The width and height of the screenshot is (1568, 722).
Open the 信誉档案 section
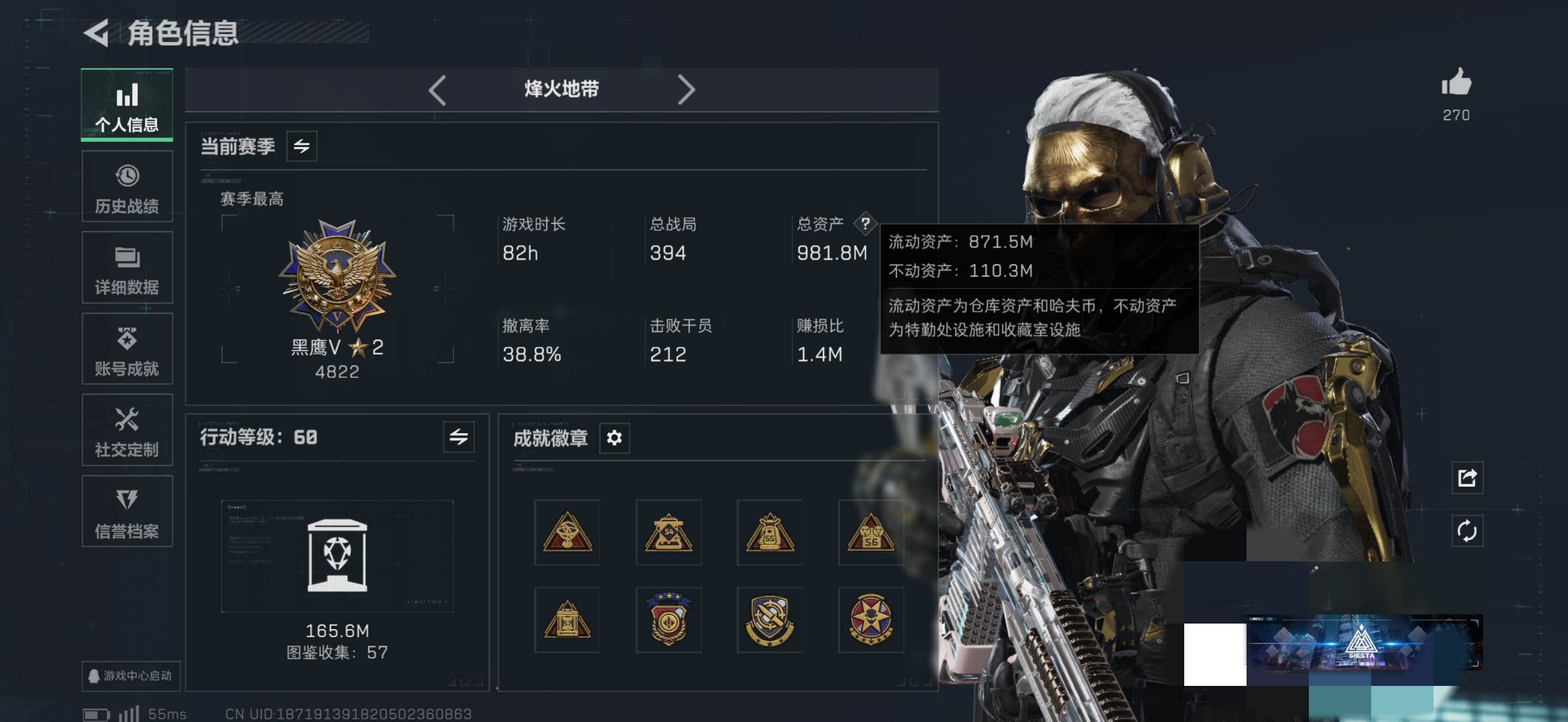point(127,511)
